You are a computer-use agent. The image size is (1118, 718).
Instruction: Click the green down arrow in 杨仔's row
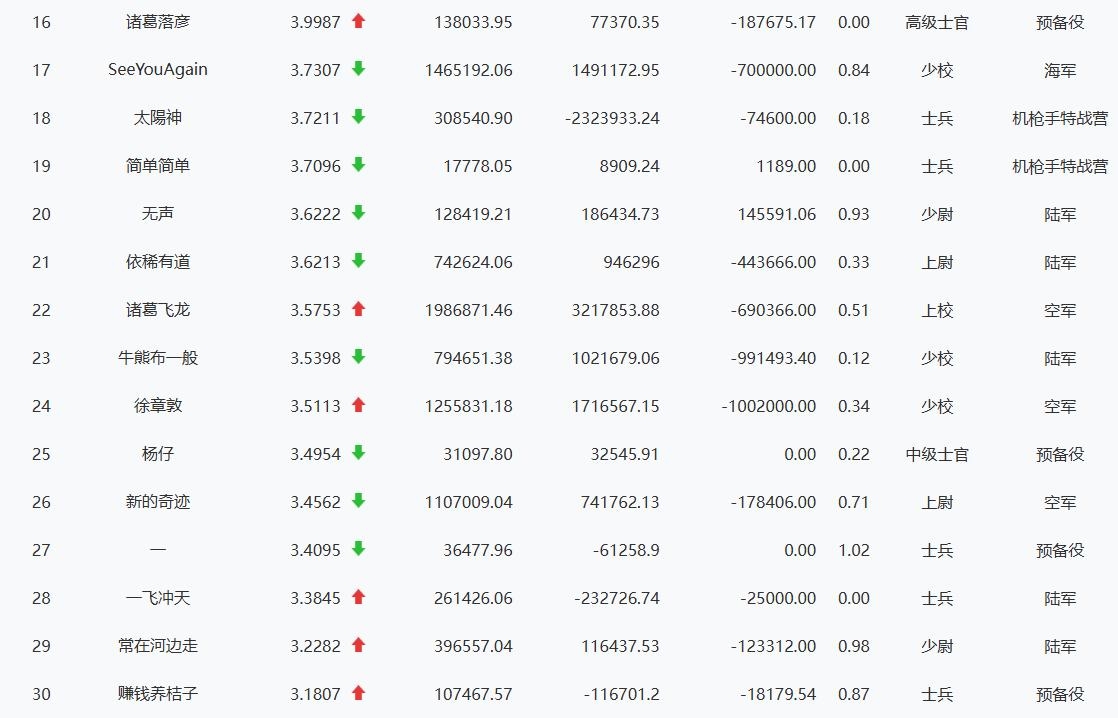coord(358,453)
